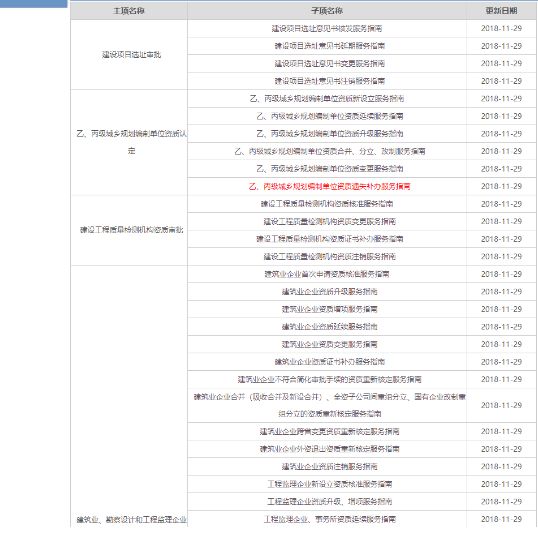The width and height of the screenshot is (538, 534).
Task: Open the 建设工程质量检测机构资质核准服务指南 link
Action: click(327, 204)
